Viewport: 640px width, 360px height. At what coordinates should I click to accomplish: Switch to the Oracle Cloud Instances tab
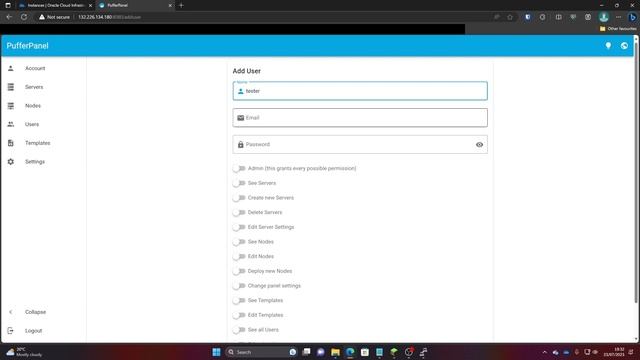coord(55,5)
